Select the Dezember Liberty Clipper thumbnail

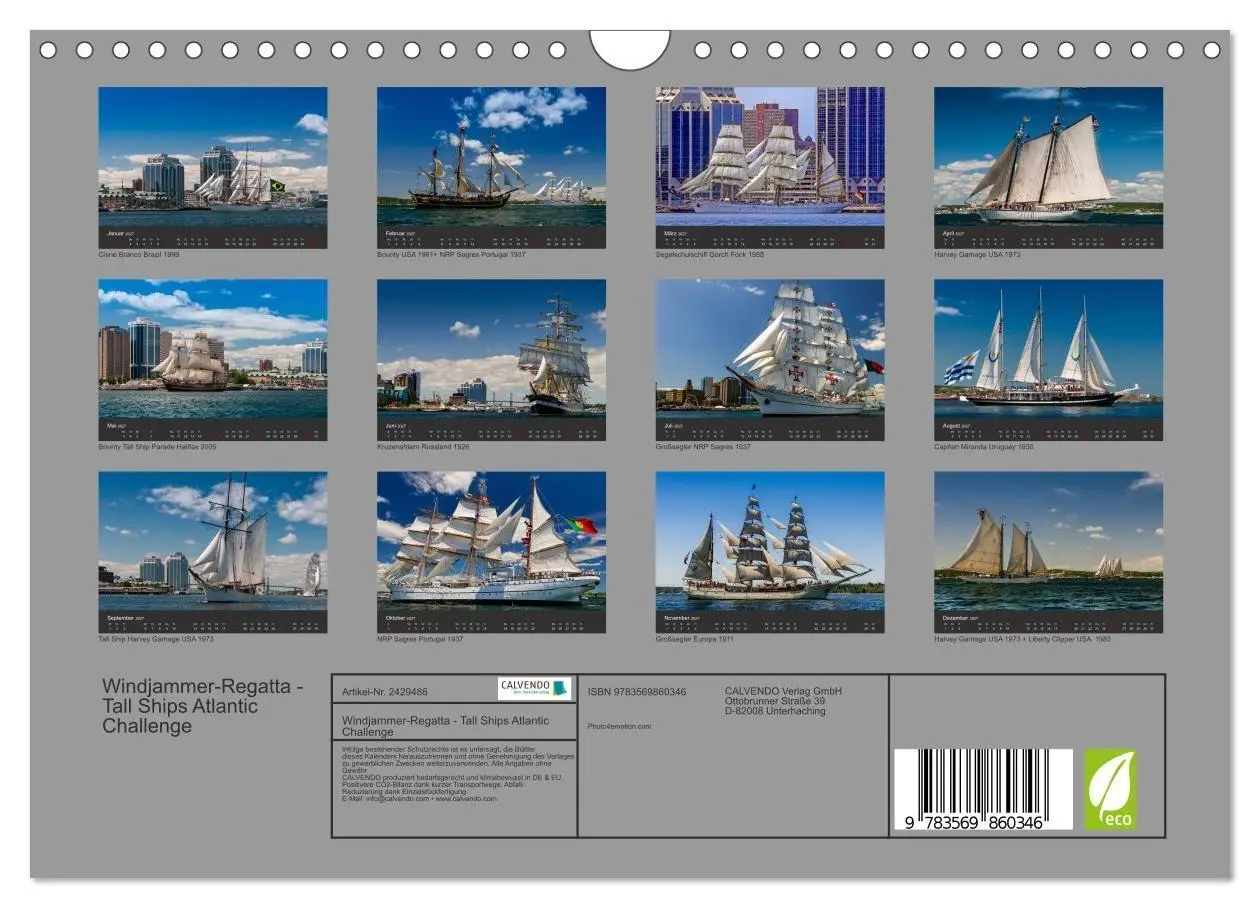click(x=1049, y=552)
